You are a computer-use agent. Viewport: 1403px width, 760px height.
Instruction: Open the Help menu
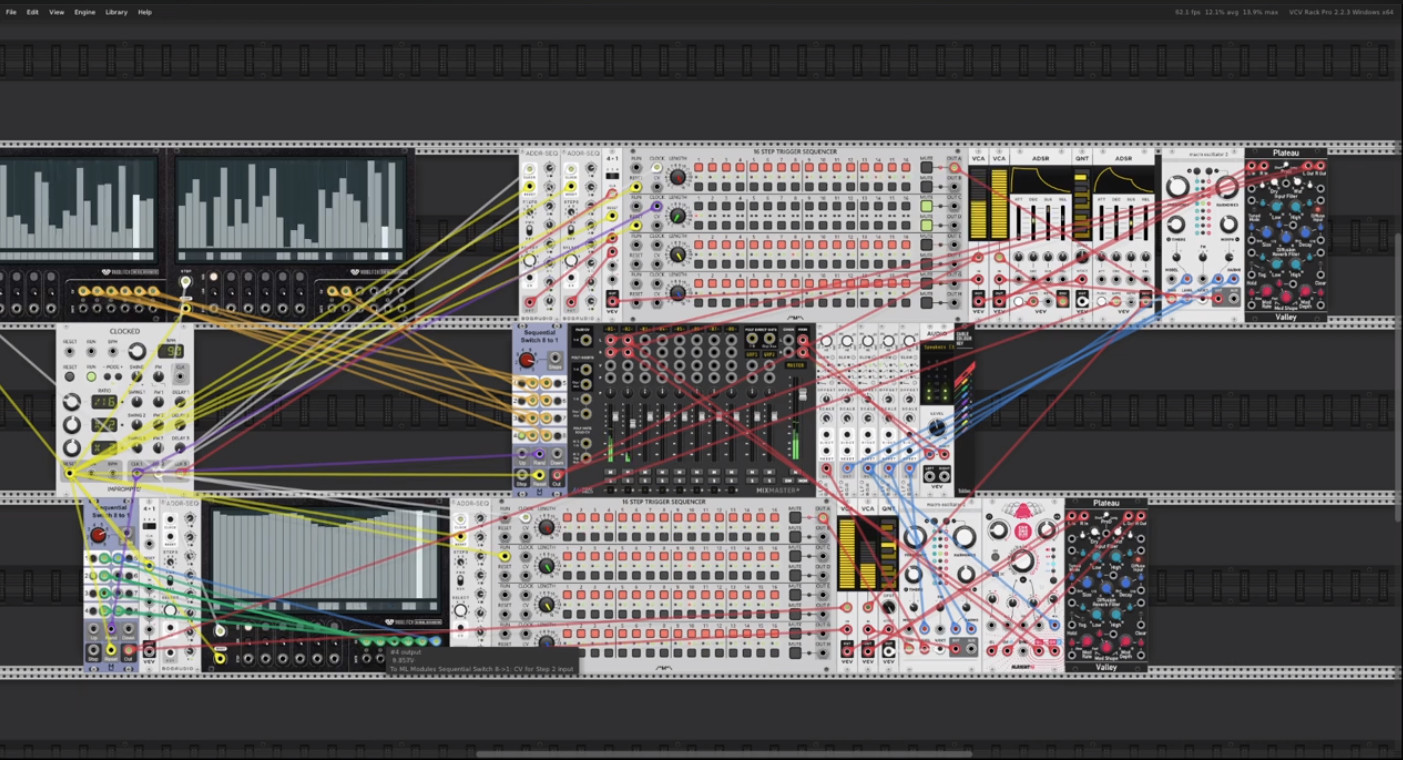(145, 12)
